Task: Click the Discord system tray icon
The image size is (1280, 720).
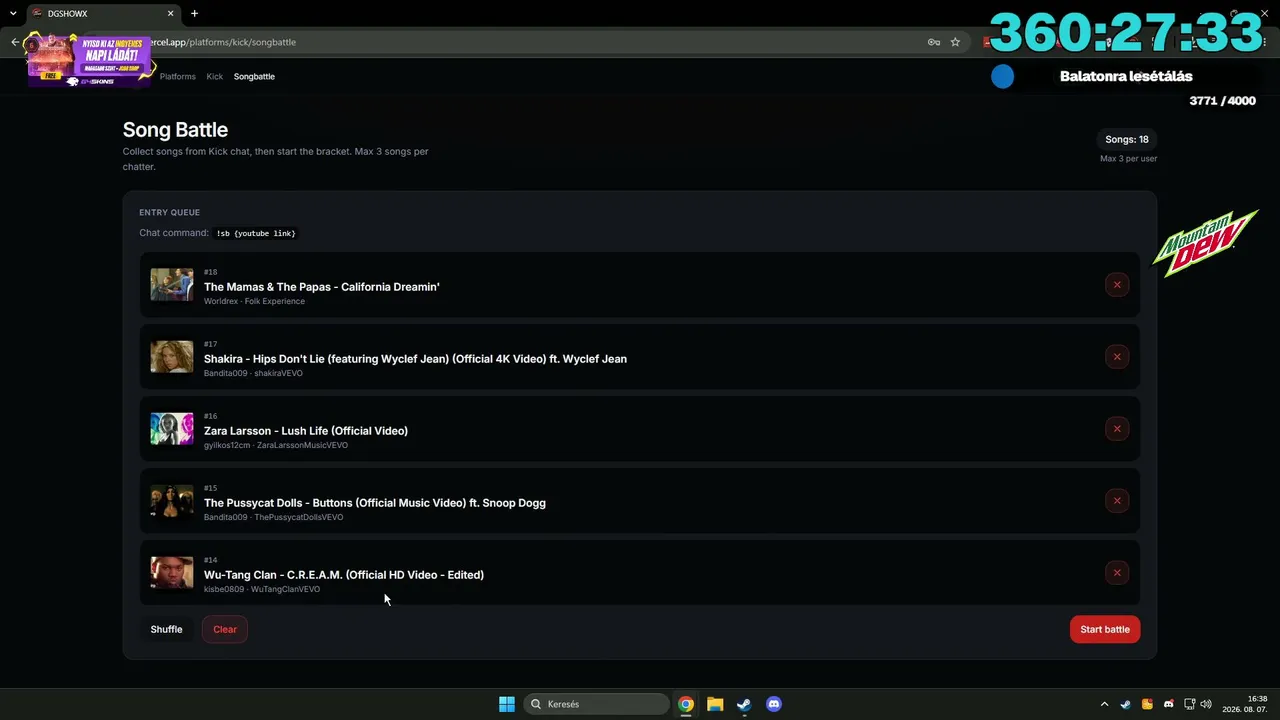Action: click(x=1169, y=704)
